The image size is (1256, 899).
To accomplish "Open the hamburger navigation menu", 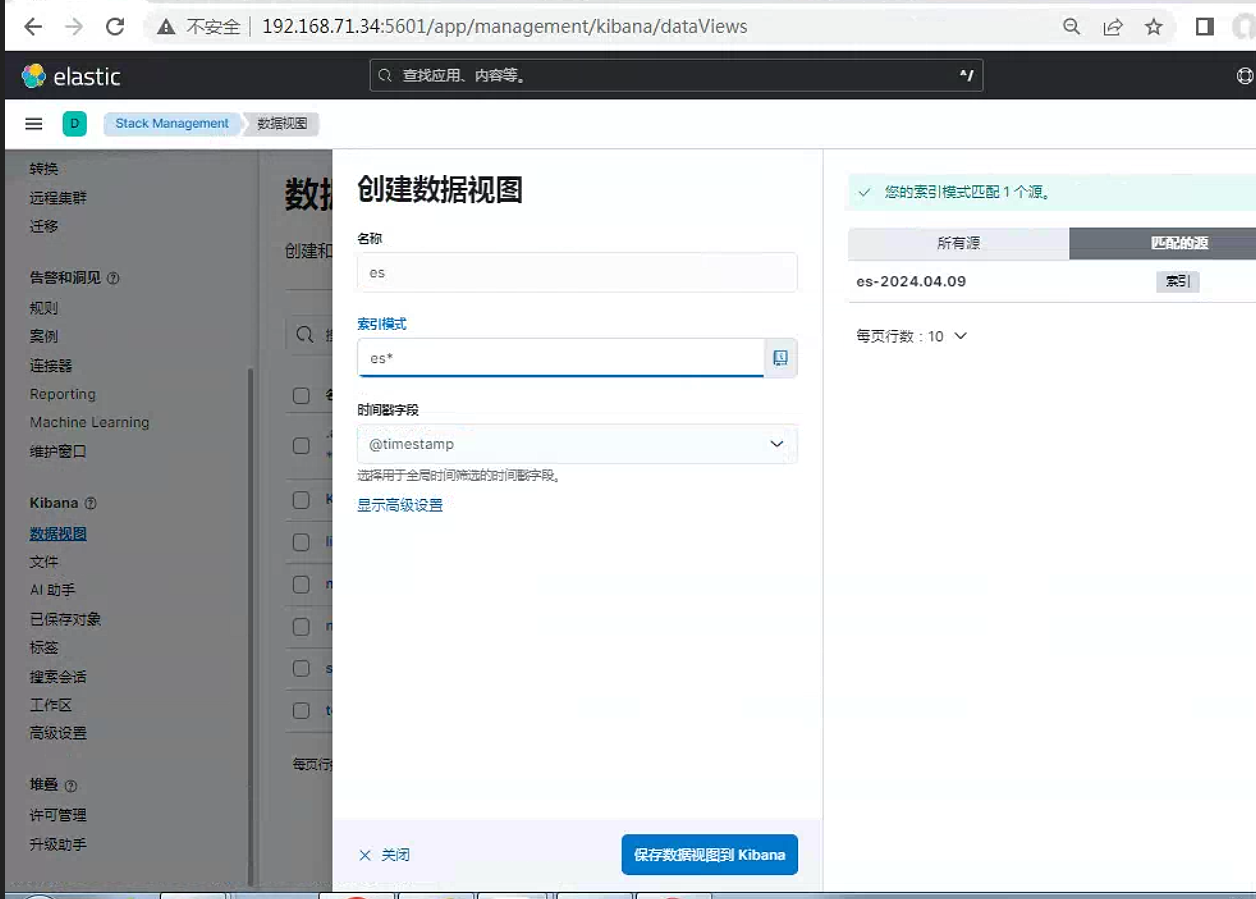I will click(x=34, y=124).
